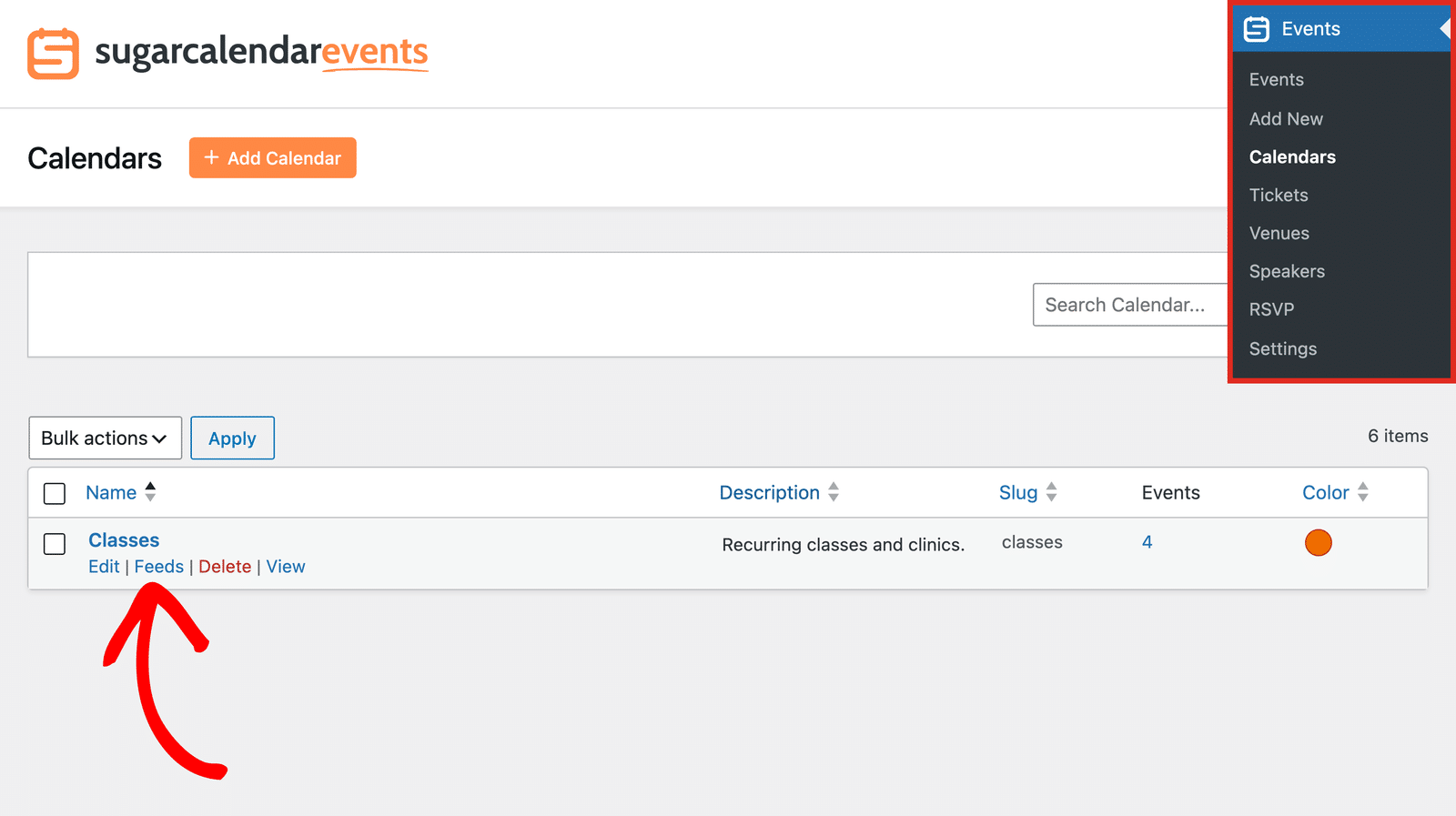The height and width of the screenshot is (816, 1456).
Task: Sort the table by Slug column
Action: click(x=1018, y=493)
